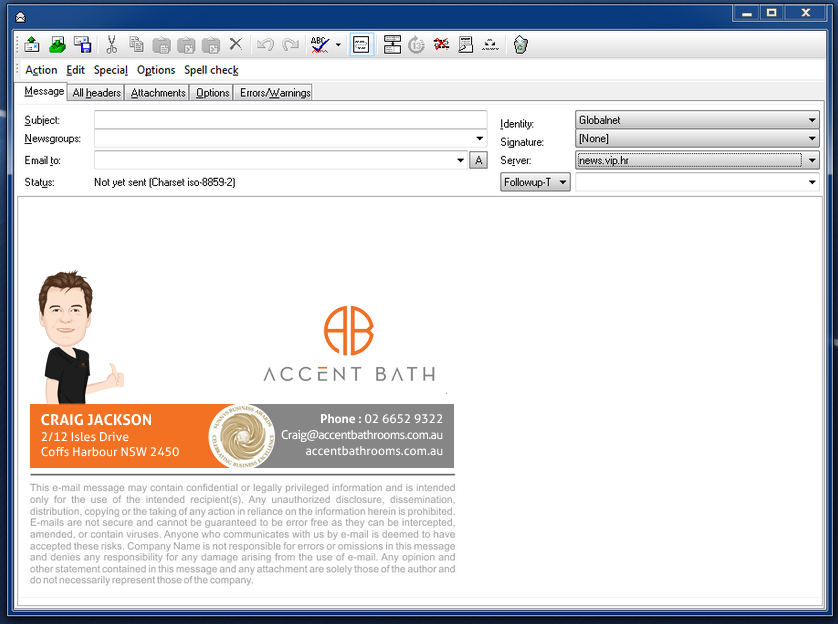Save the message with the floppy disk icon

(82, 45)
